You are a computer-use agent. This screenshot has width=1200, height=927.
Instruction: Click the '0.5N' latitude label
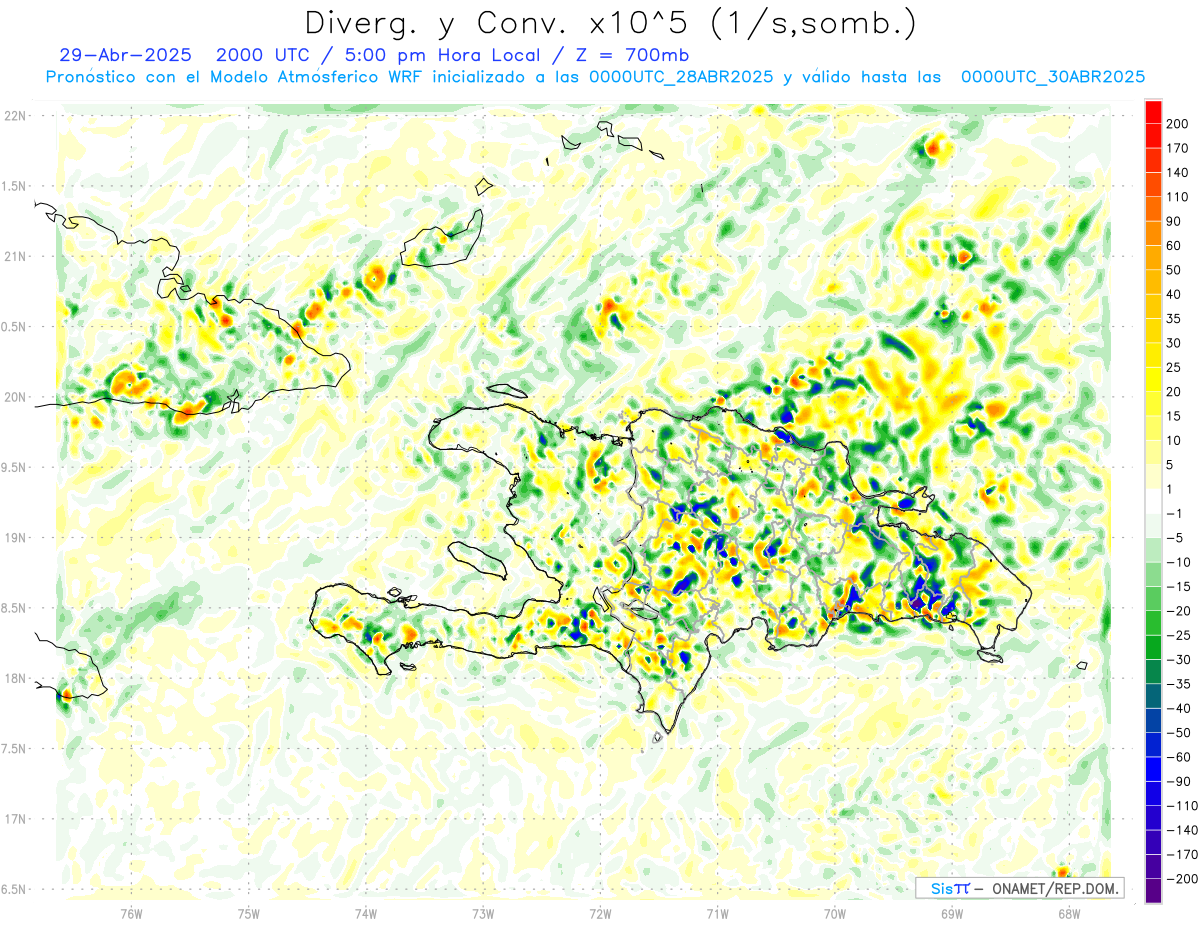tap(15, 327)
